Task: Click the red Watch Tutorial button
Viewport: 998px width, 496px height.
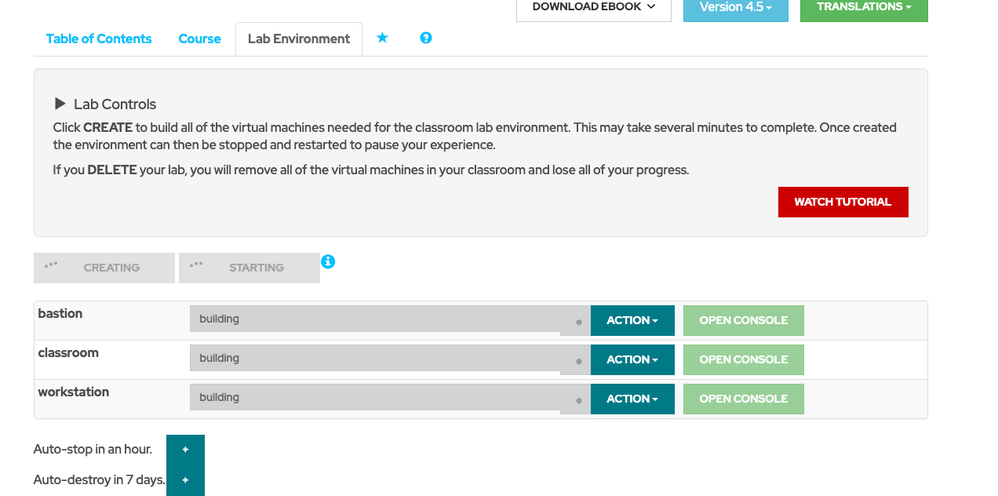Action: (x=842, y=202)
